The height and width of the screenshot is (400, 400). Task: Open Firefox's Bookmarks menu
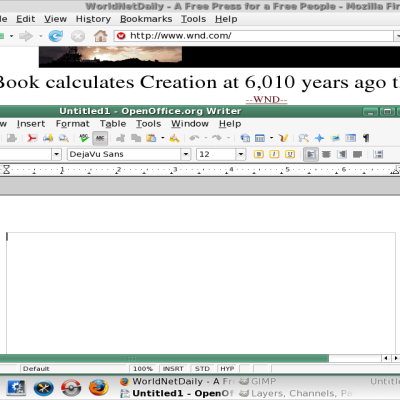coord(146,19)
